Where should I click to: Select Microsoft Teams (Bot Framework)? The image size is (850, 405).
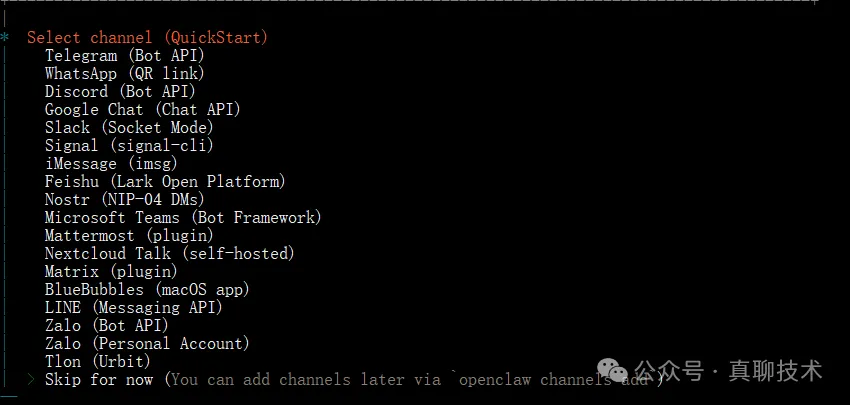(183, 218)
